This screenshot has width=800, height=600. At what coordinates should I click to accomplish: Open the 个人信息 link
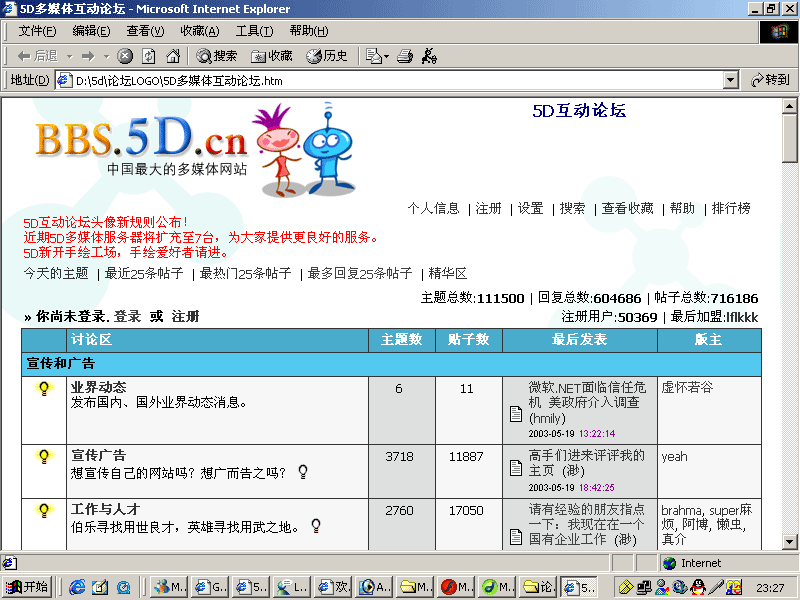[x=434, y=208]
